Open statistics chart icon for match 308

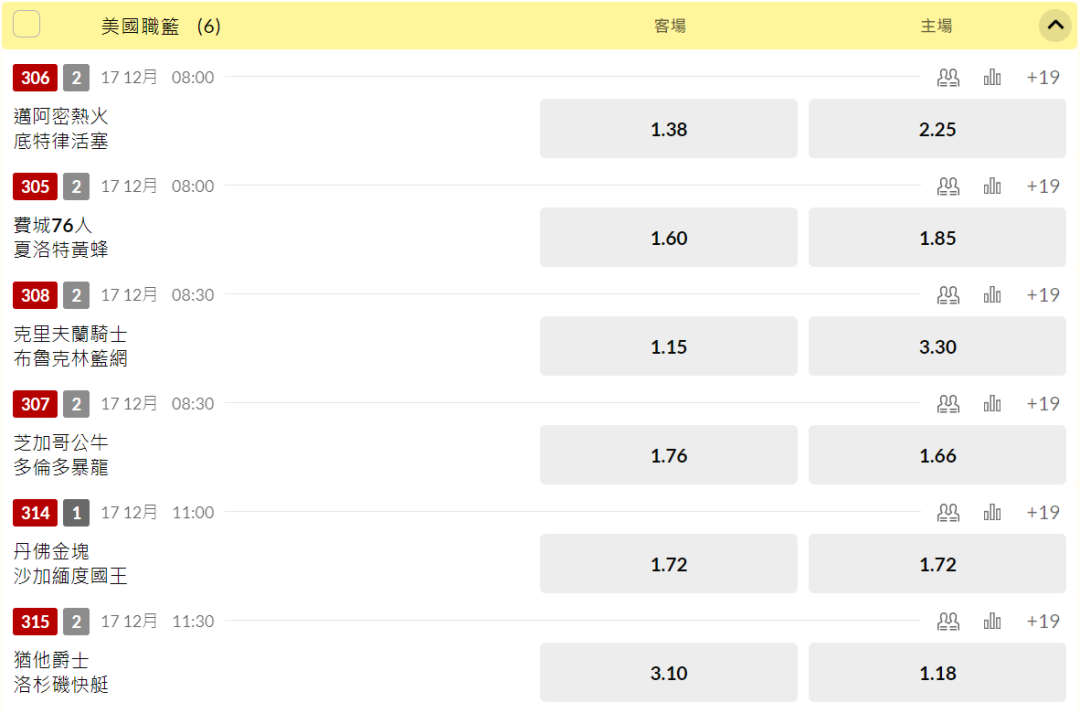[992, 295]
